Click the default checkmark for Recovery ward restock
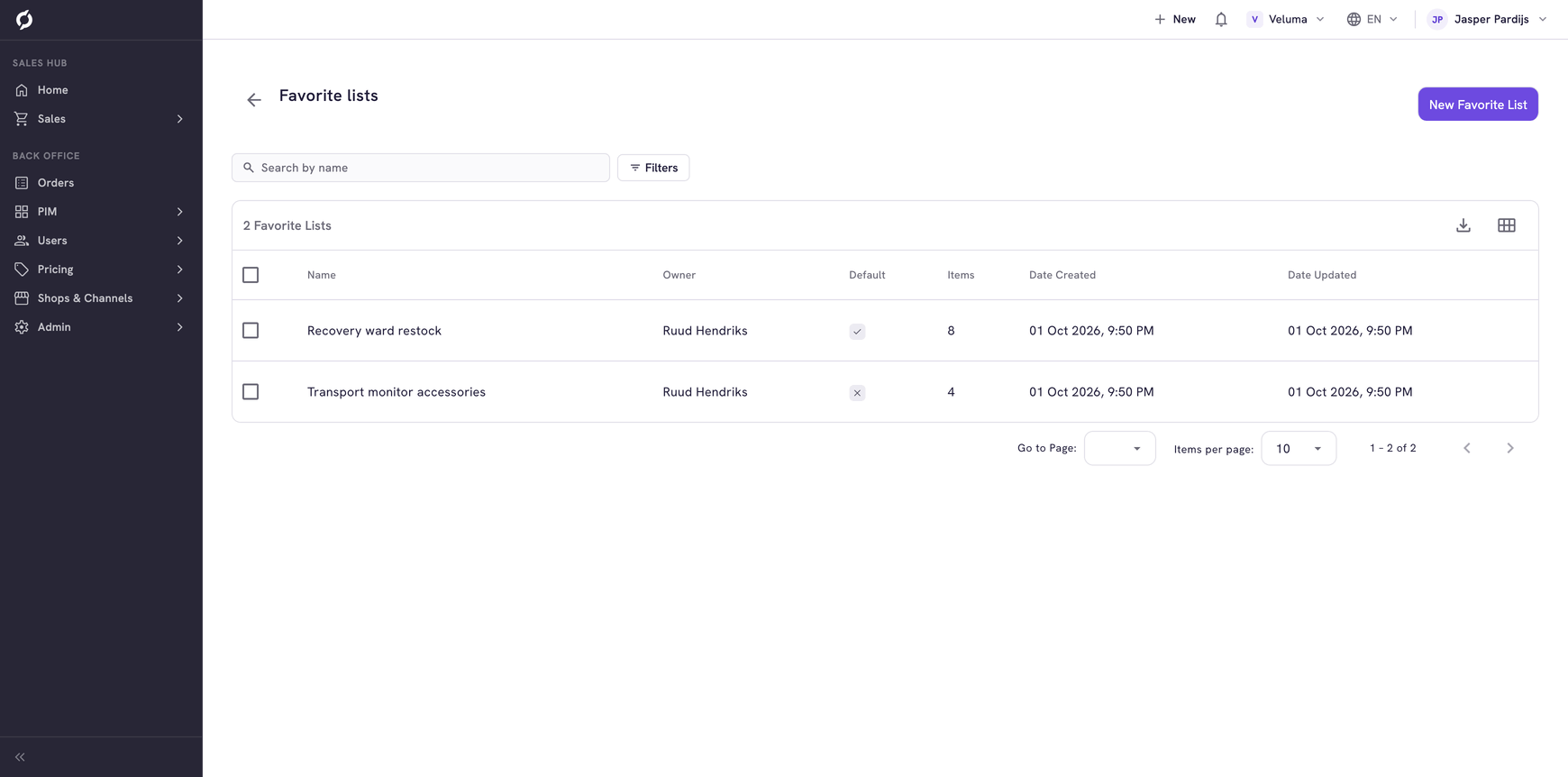The width and height of the screenshot is (1568, 777). 857,332
